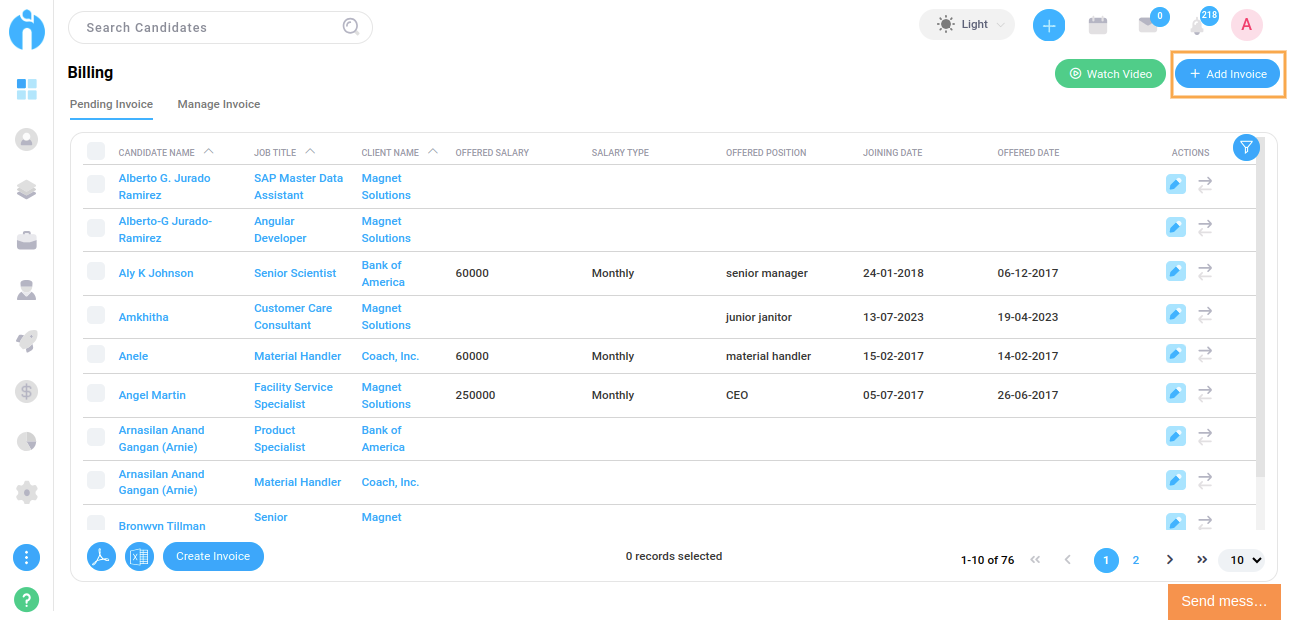
Task: Click the Add Invoice button
Action: click(1227, 74)
